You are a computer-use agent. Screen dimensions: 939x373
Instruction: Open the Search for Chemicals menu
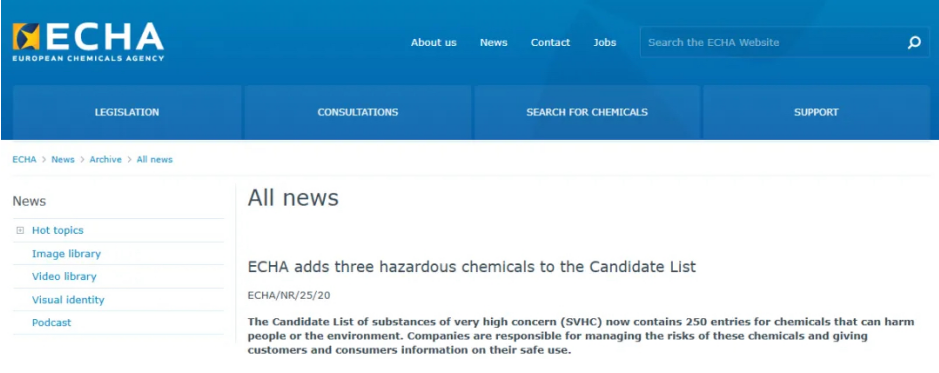click(587, 112)
